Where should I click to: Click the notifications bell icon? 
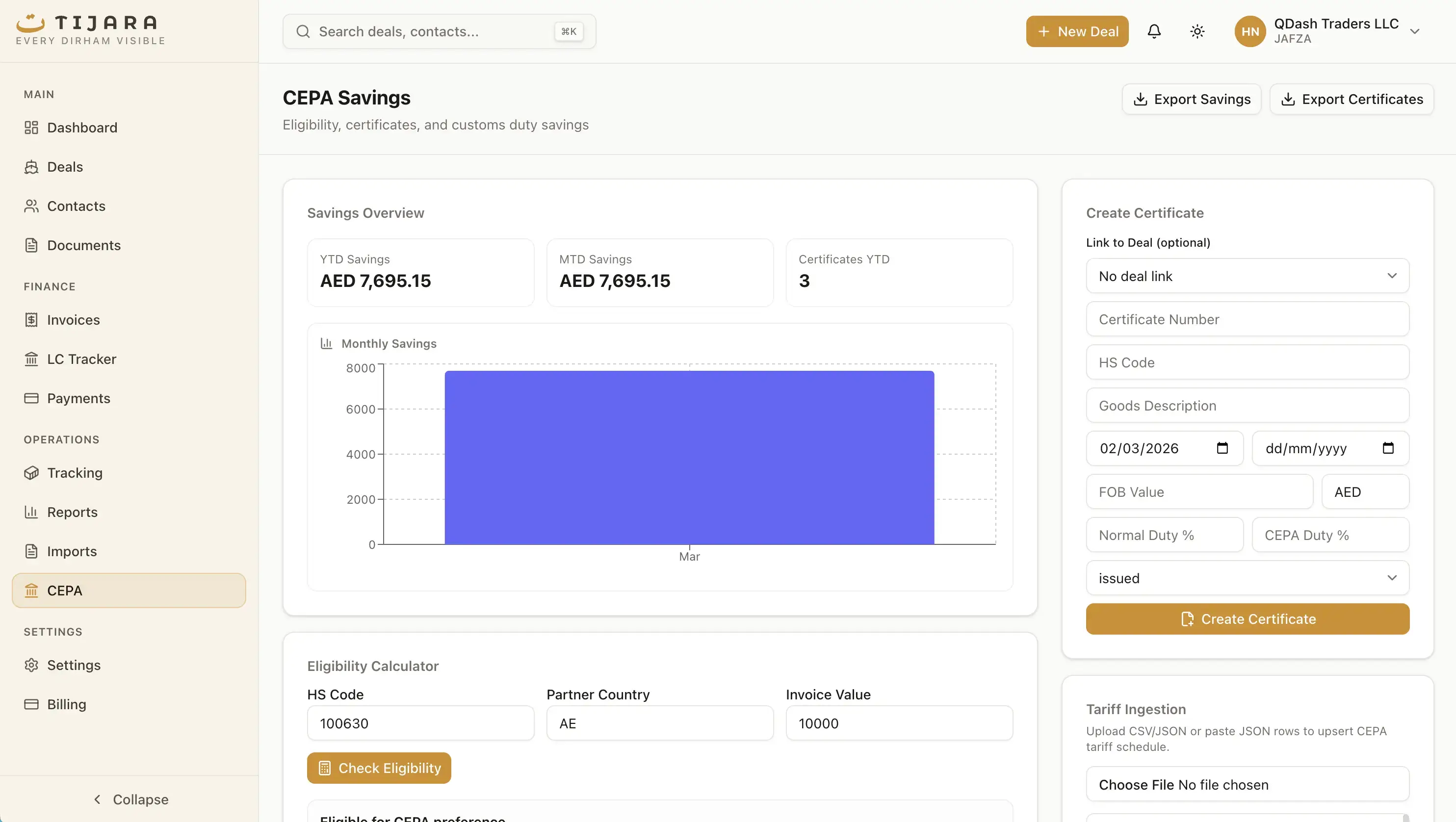click(x=1154, y=31)
